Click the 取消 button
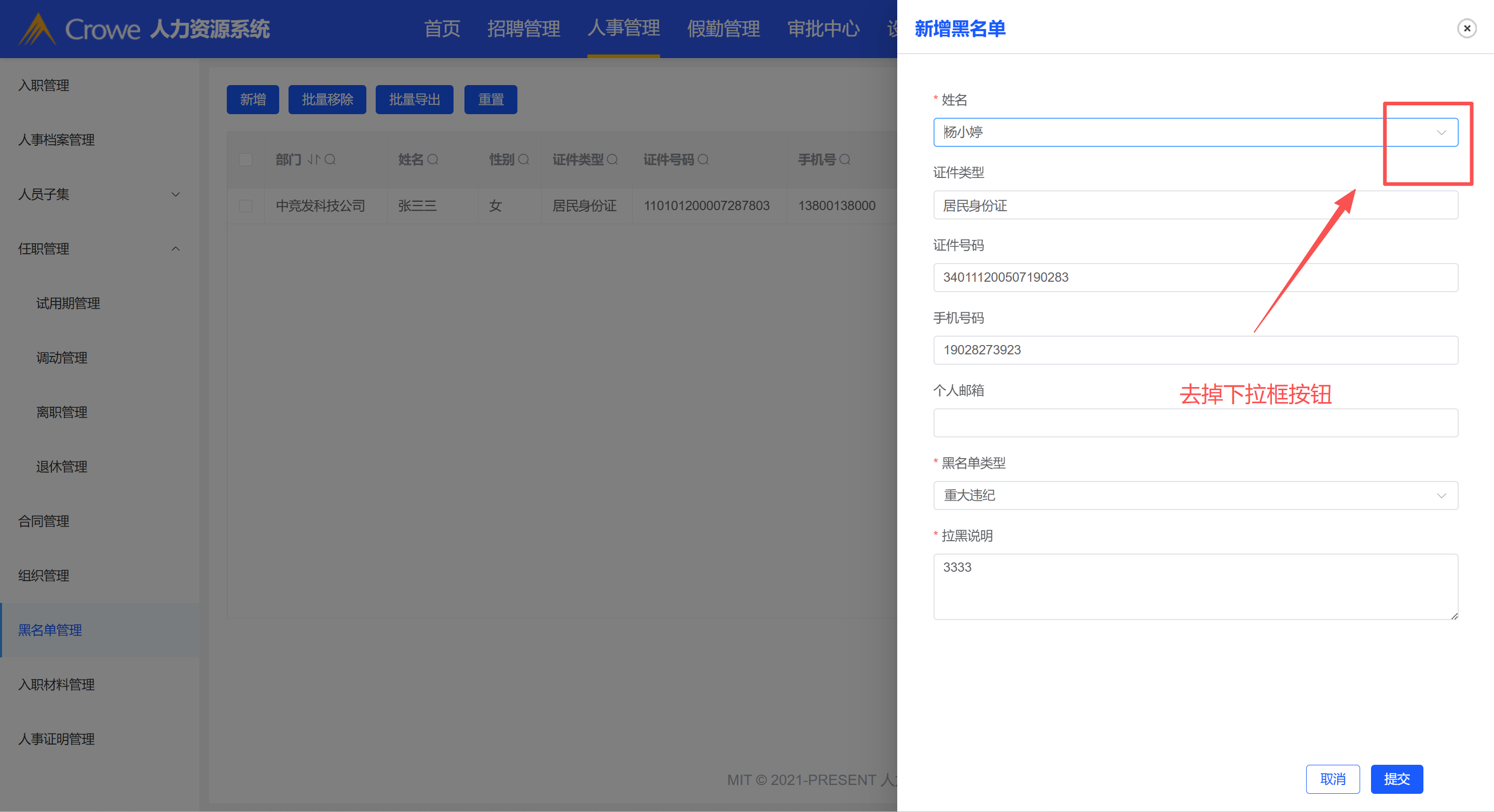This screenshot has width=1494, height=812. (1332, 779)
